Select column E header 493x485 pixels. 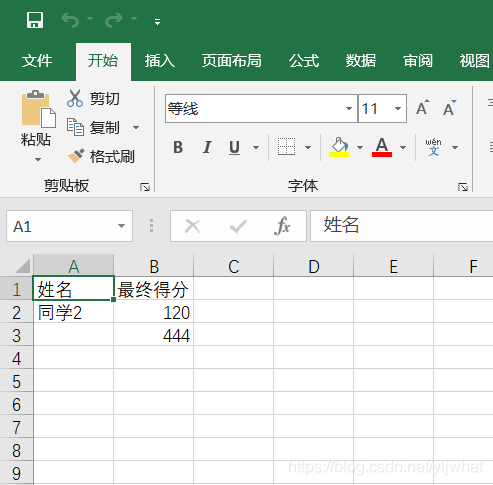[394, 265]
